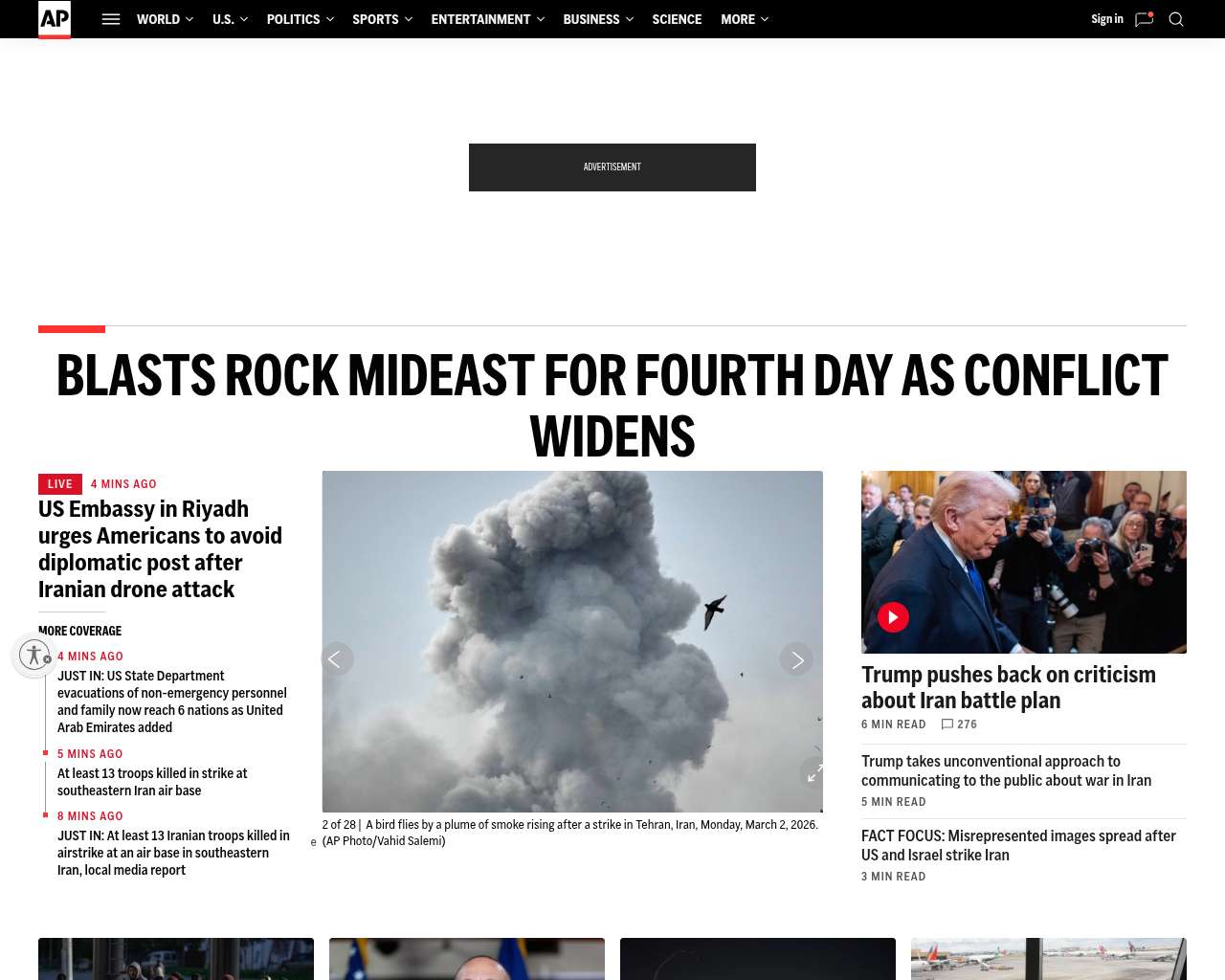
Task: Play the Trump video
Action: click(x=893, y=617)
